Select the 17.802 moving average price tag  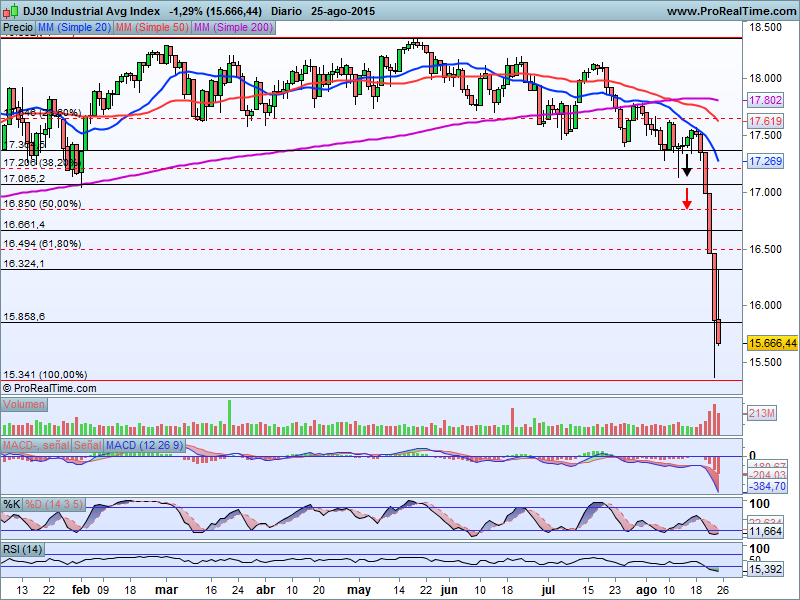[765, 100]
